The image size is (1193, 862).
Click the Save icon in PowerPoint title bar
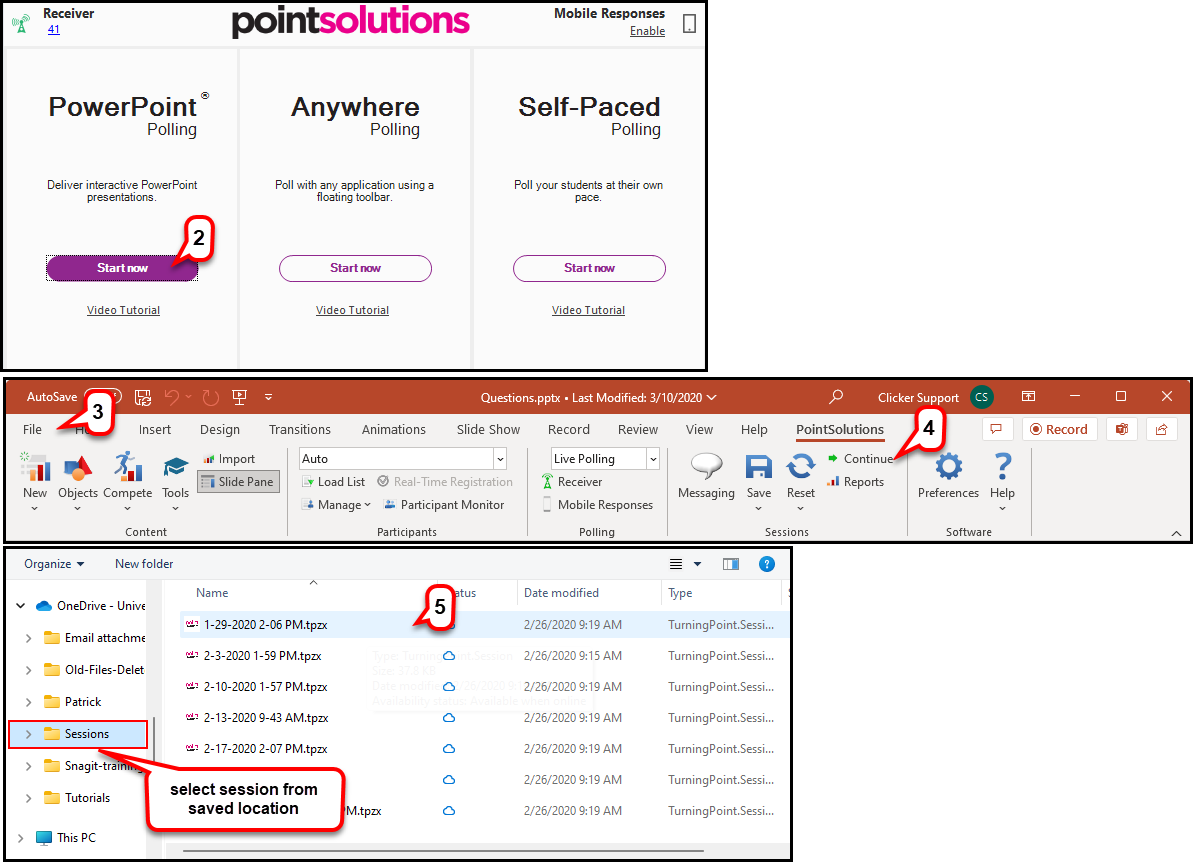click(142, 397)
